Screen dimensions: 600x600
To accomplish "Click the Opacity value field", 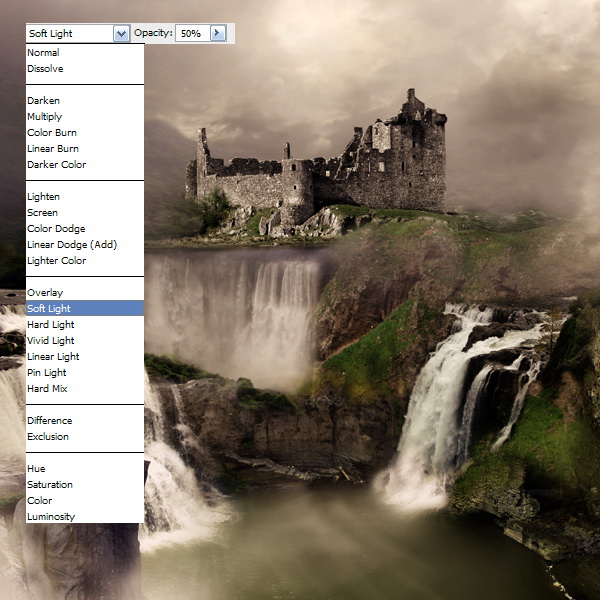I will [x=191, y=33].
